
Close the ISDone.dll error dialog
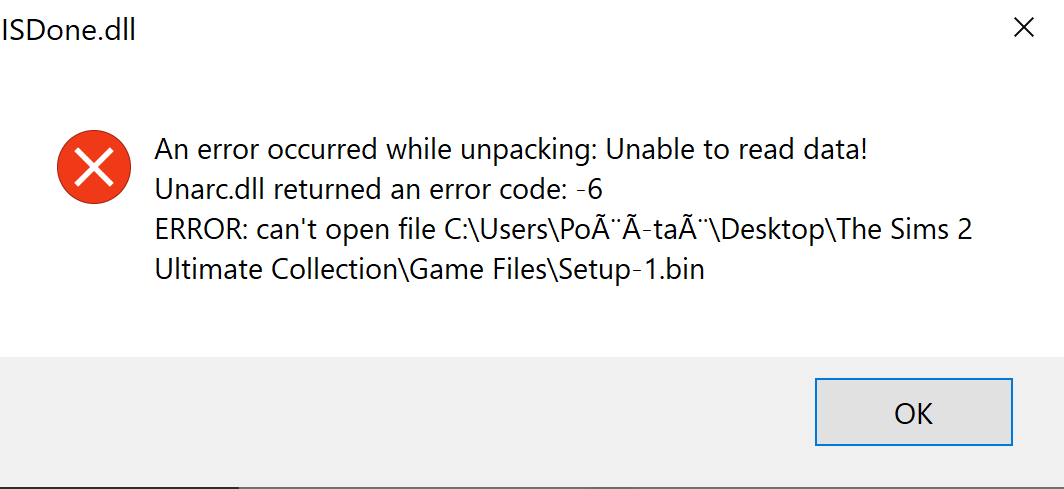pos(1023,28)
